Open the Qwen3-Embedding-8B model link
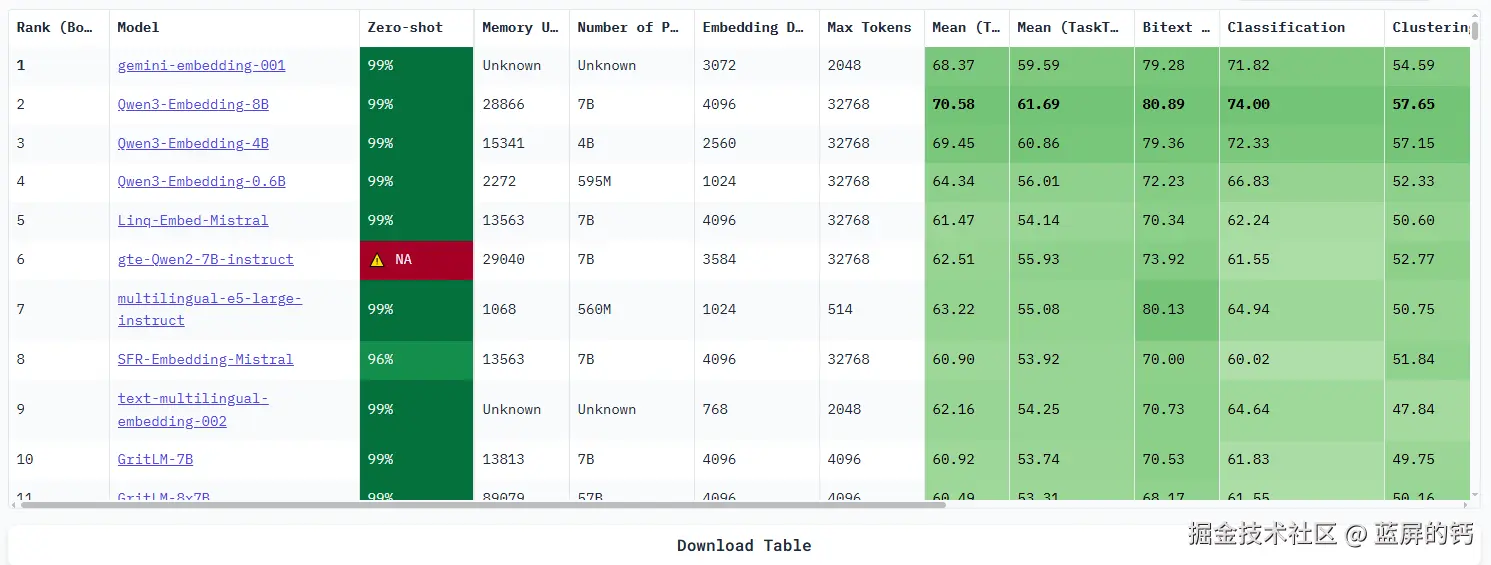The image size is (1491, 565). (x=193, y=104)
